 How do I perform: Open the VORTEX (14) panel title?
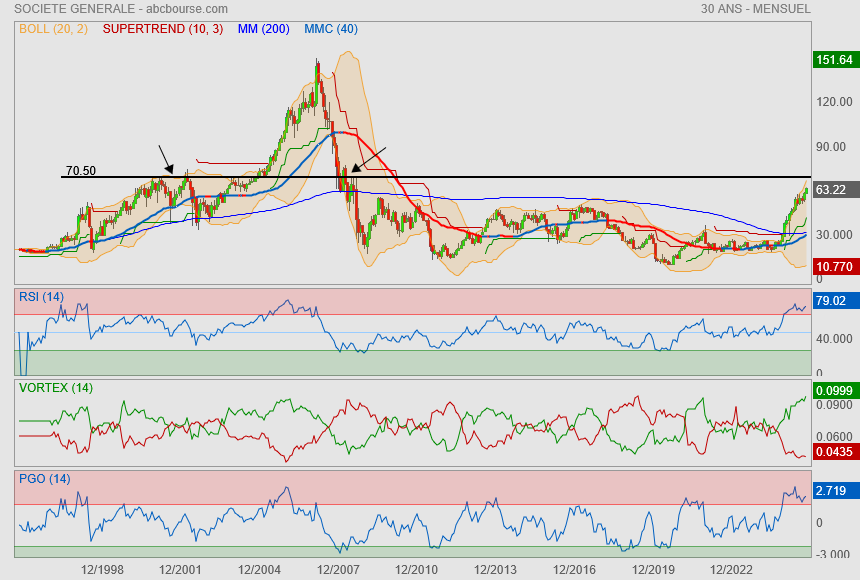(x=55, y=387)
